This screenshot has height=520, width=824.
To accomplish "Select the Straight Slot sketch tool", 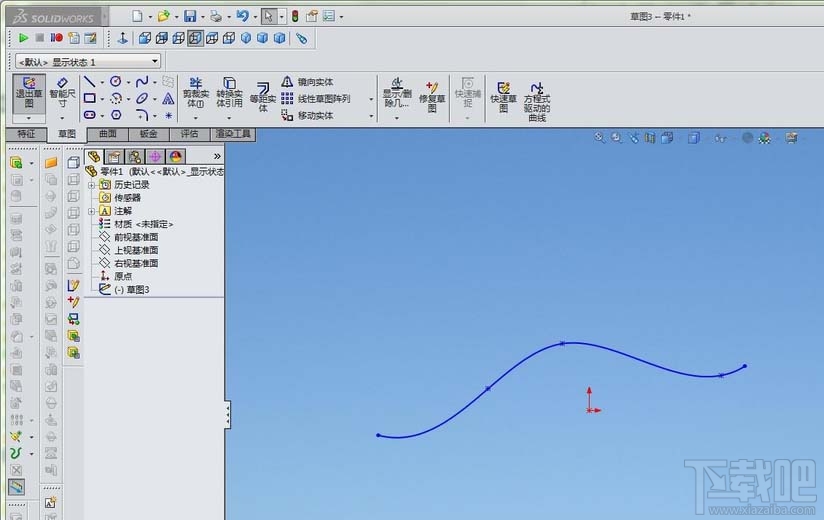I will 89,115.
